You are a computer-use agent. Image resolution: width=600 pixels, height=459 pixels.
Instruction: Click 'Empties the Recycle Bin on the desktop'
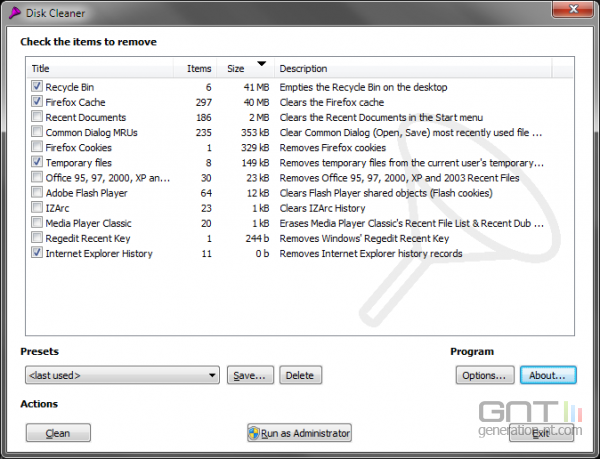tap(363, 87)
